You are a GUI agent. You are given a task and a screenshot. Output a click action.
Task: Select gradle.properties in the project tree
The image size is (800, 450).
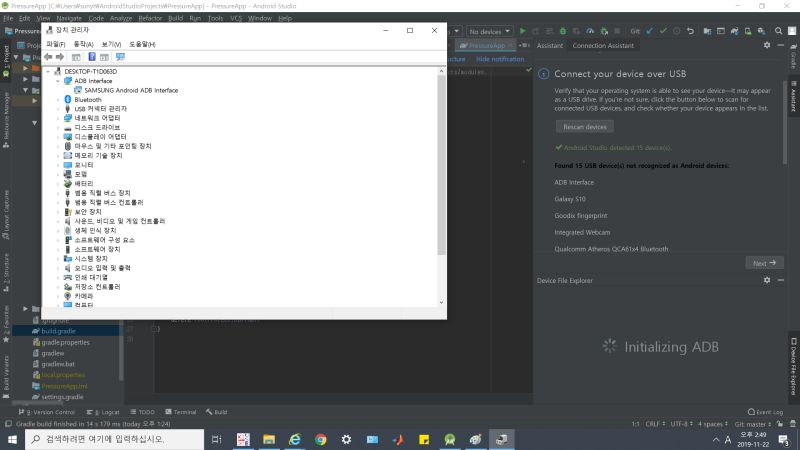[x=65, y=342]
